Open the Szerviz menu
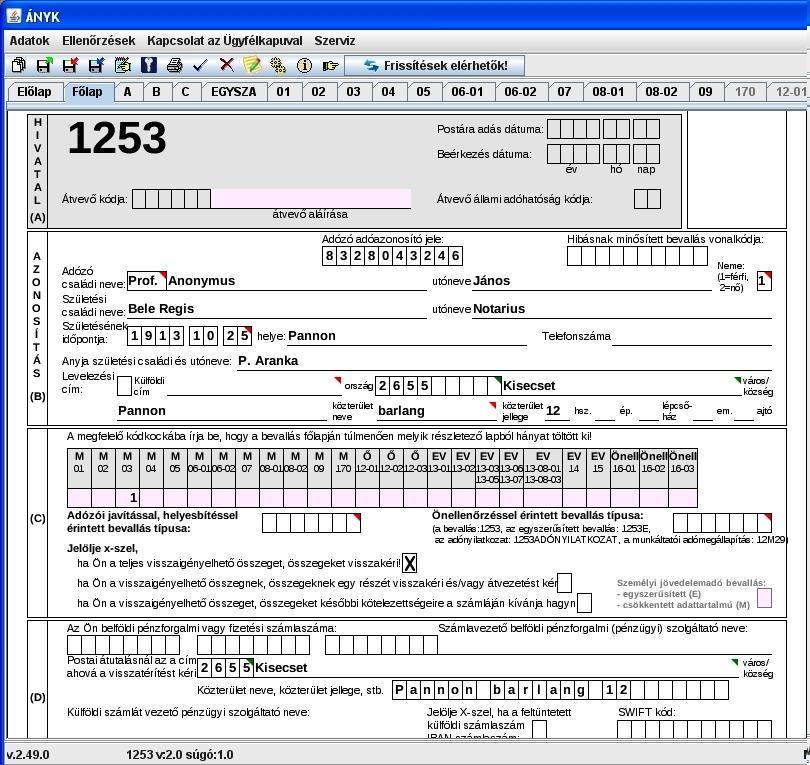Image resolution: width=810 pixels, height=765 pixels. pyautogui.click(x=335, y=41)
